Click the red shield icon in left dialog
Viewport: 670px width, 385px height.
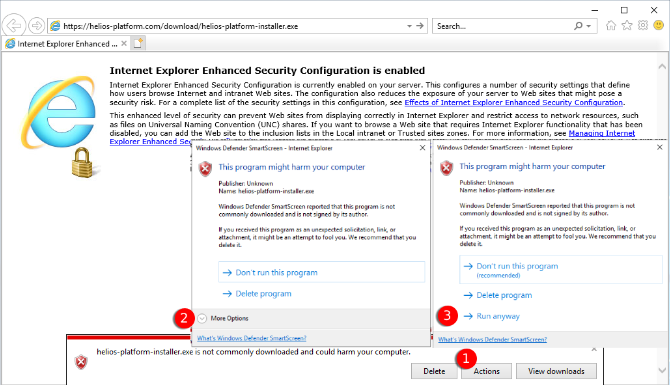click(205, 169)
